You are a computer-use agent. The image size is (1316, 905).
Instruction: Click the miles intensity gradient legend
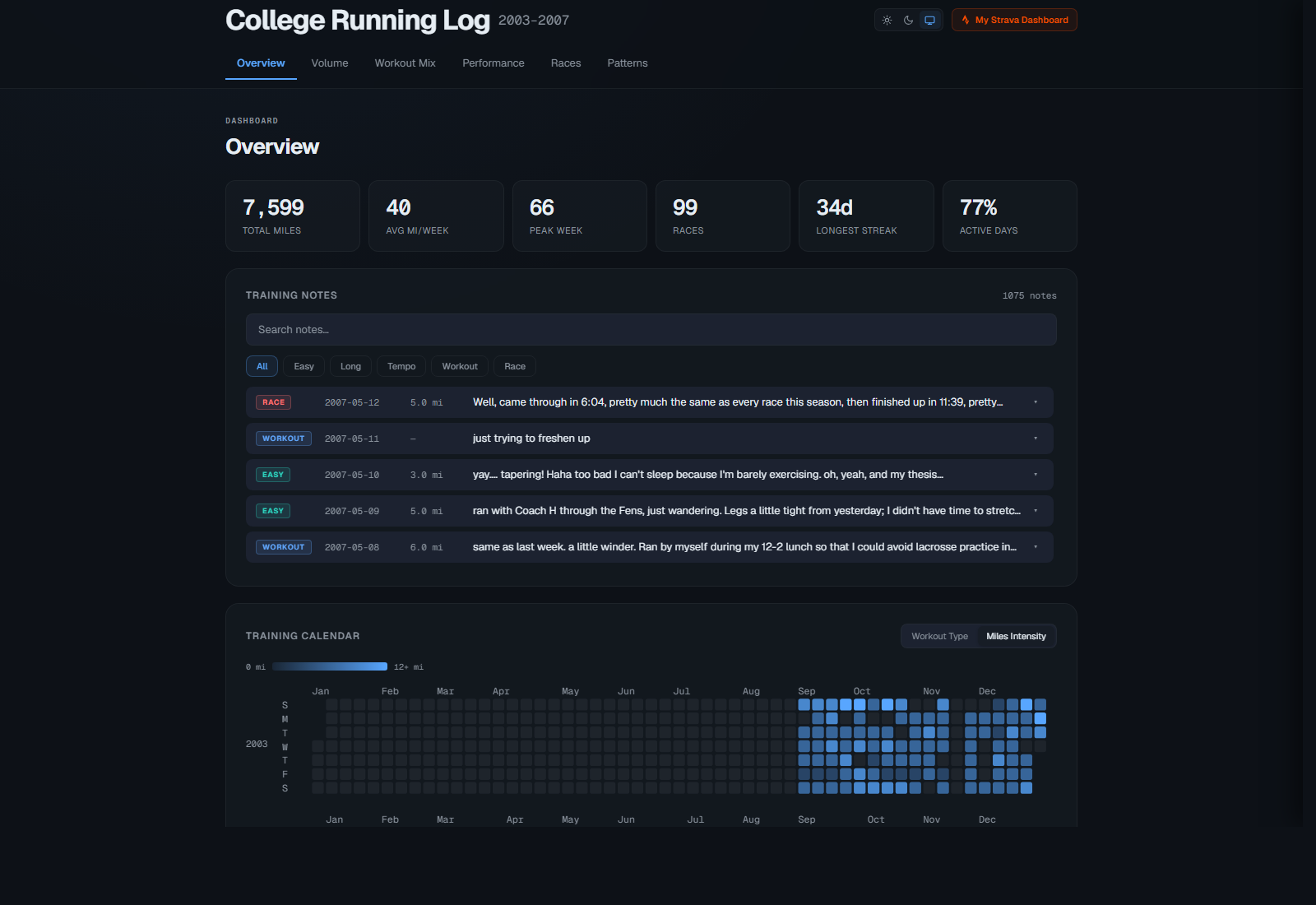click(330, 666)
